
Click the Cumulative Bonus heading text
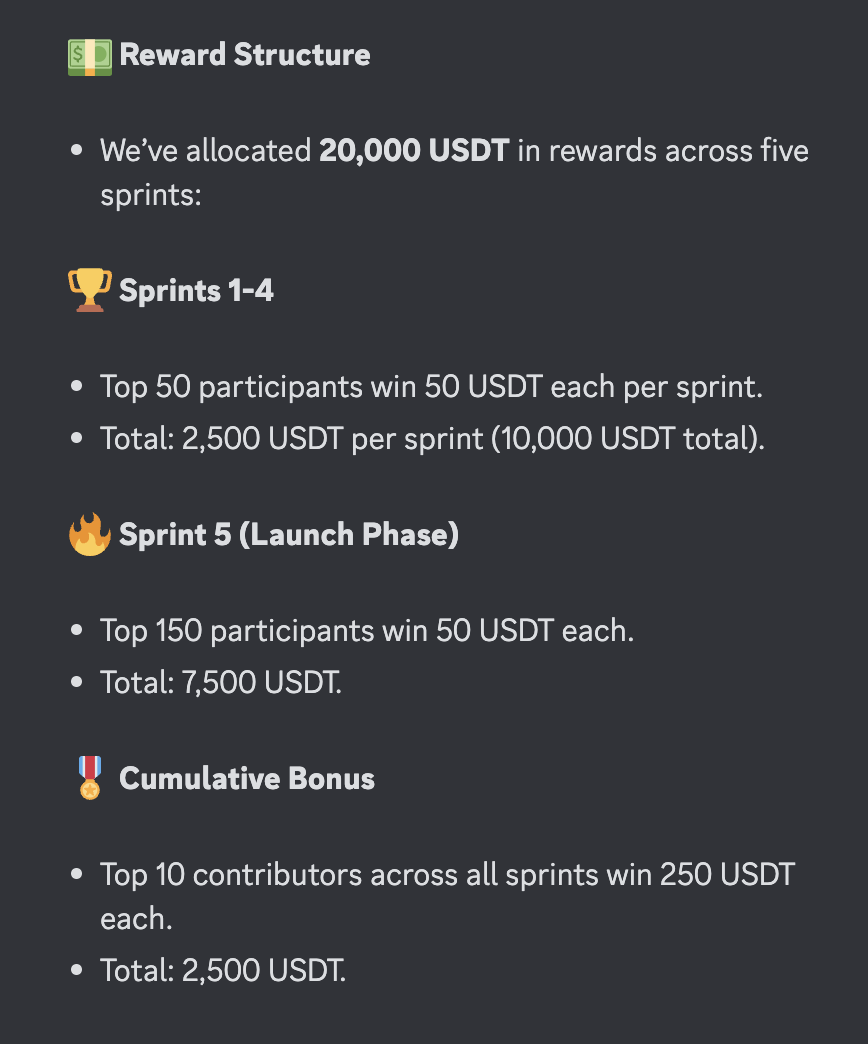tap(247, 778)
